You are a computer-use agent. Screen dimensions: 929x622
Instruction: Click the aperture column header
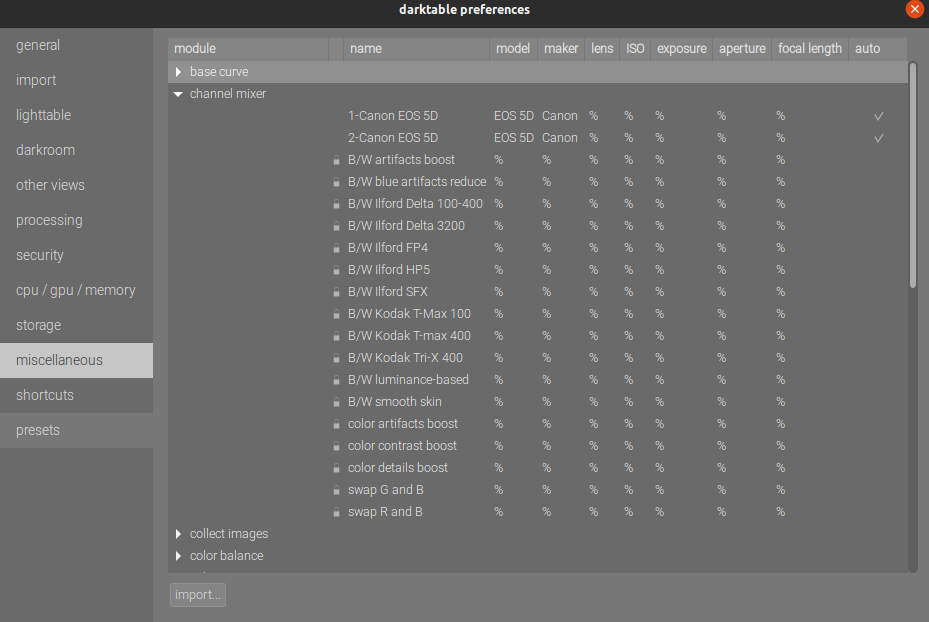point(742,49)
